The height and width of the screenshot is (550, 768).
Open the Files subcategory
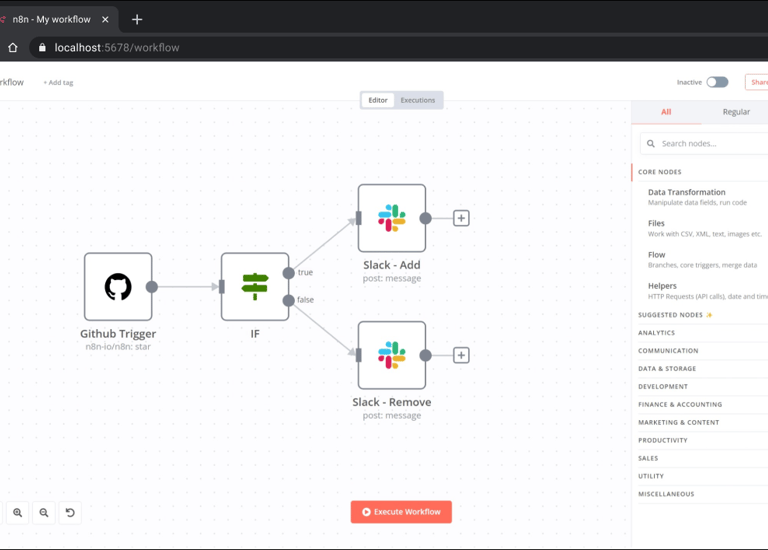click(703, 228)
